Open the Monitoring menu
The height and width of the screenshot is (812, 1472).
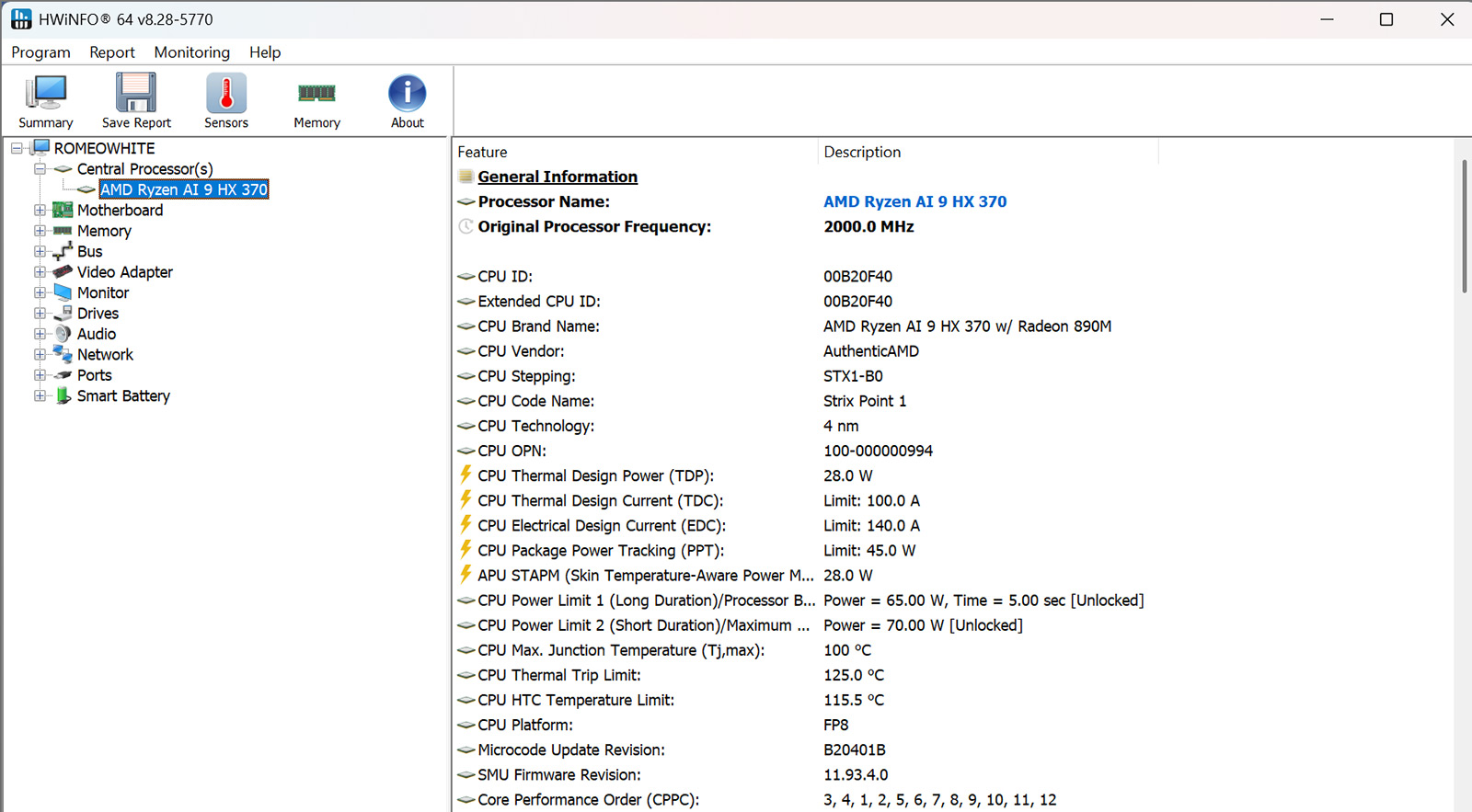point(192,52)
